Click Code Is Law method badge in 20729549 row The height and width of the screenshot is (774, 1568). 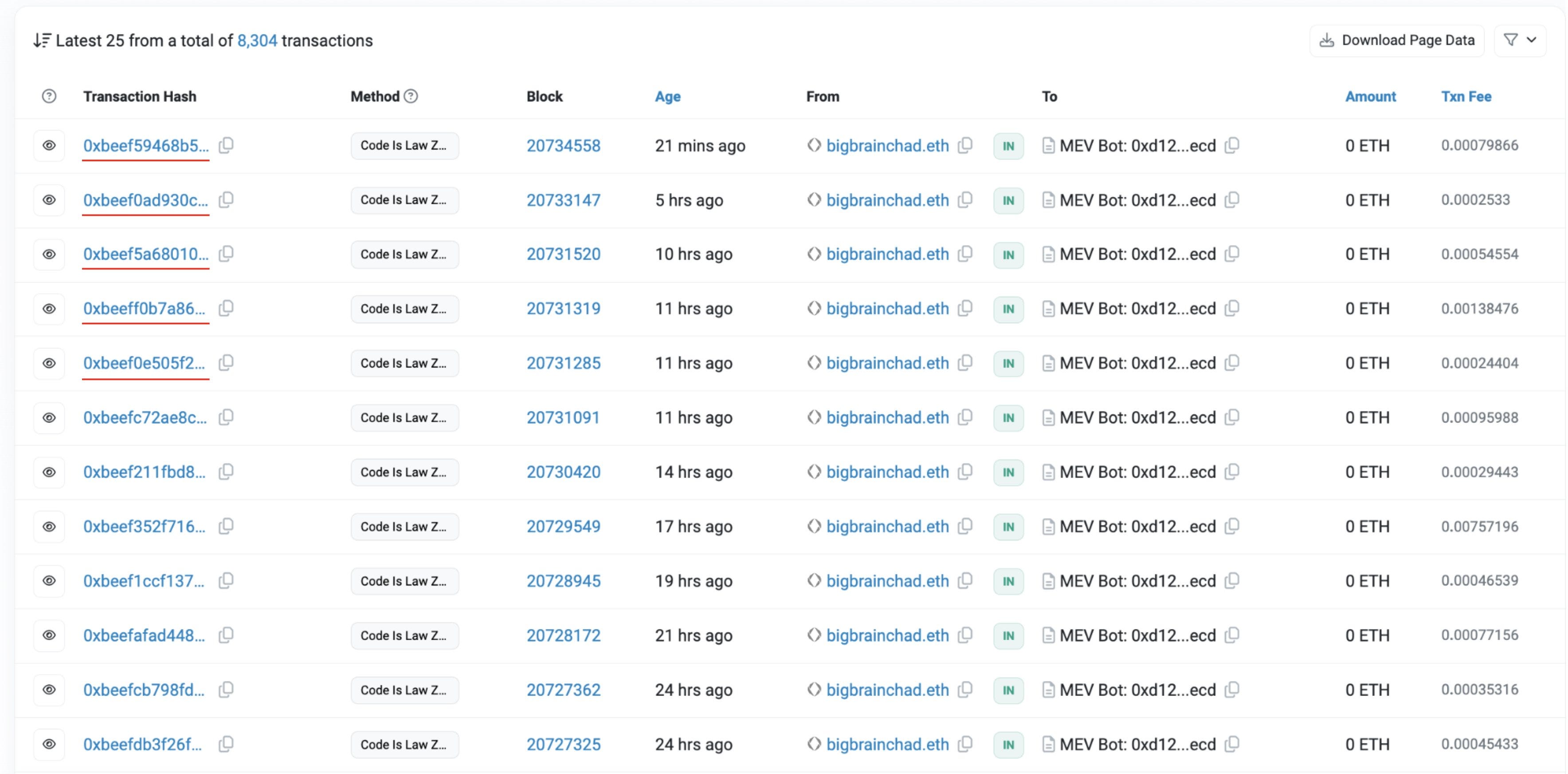405,526
